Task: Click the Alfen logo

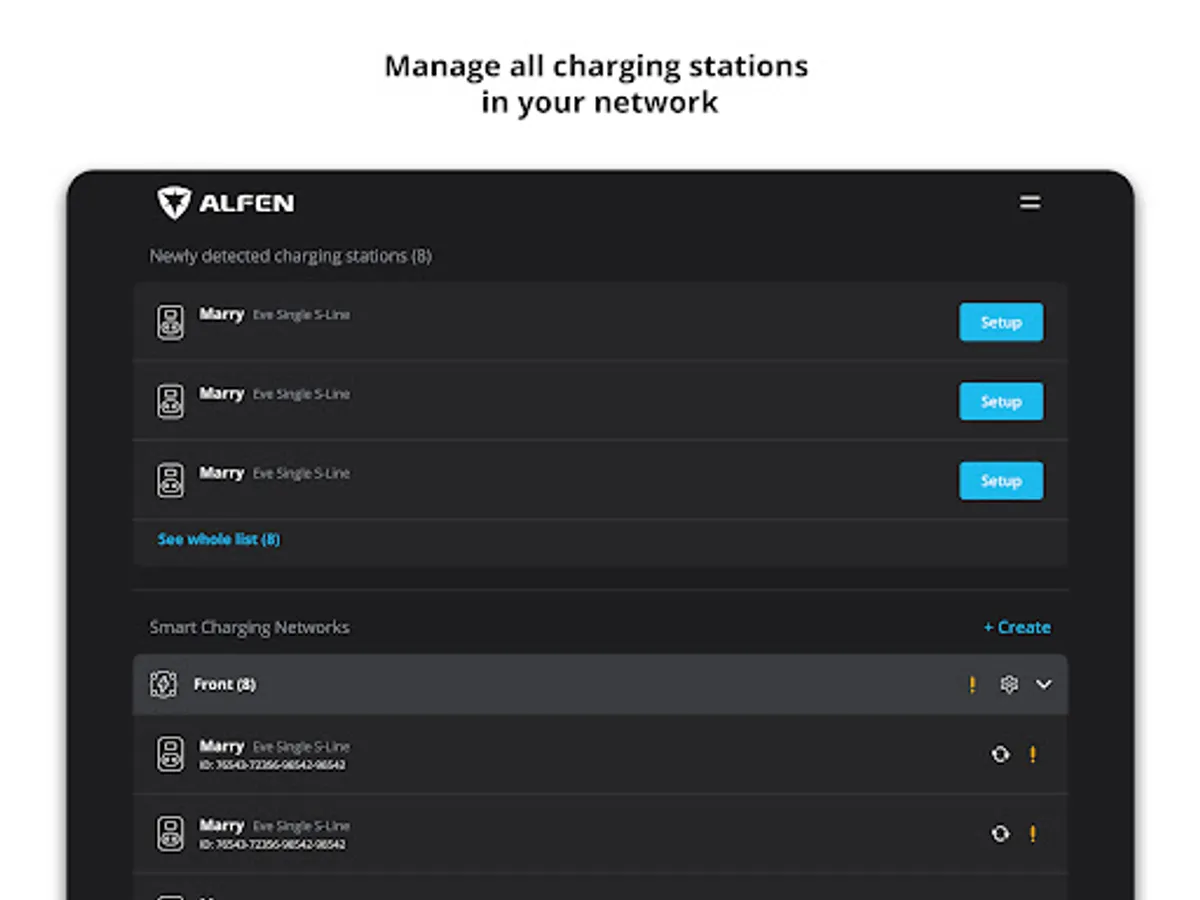Action: coord(226,203)
